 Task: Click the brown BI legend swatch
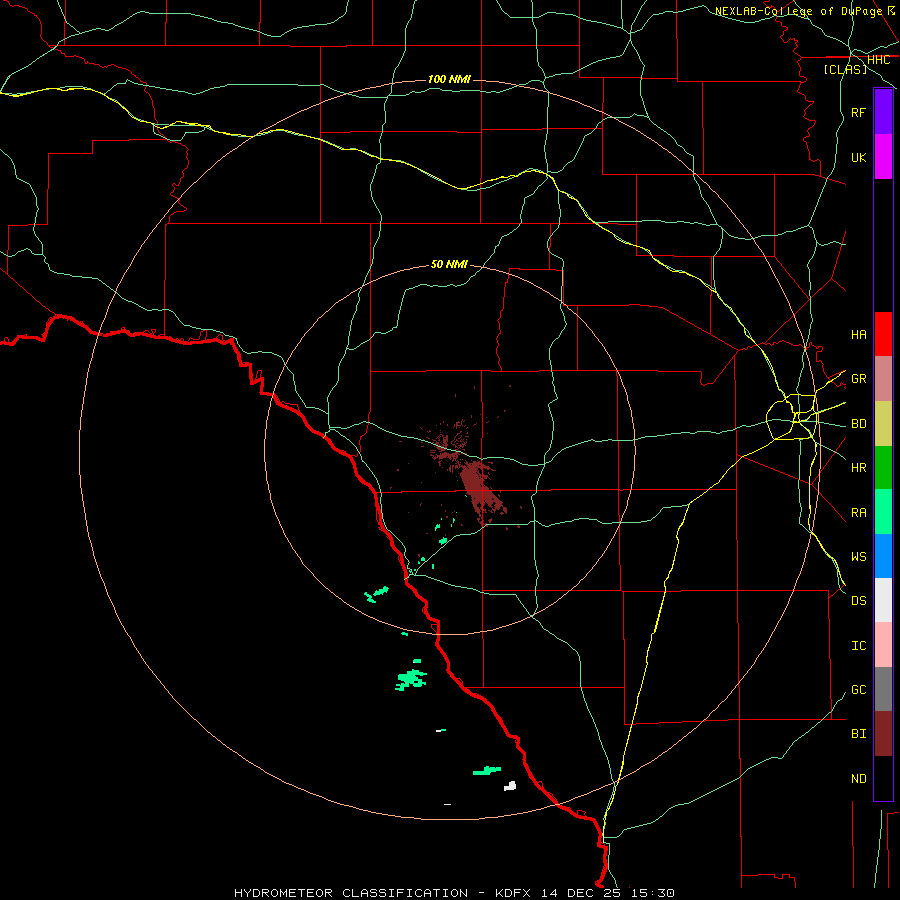click(x=883, y=734)
